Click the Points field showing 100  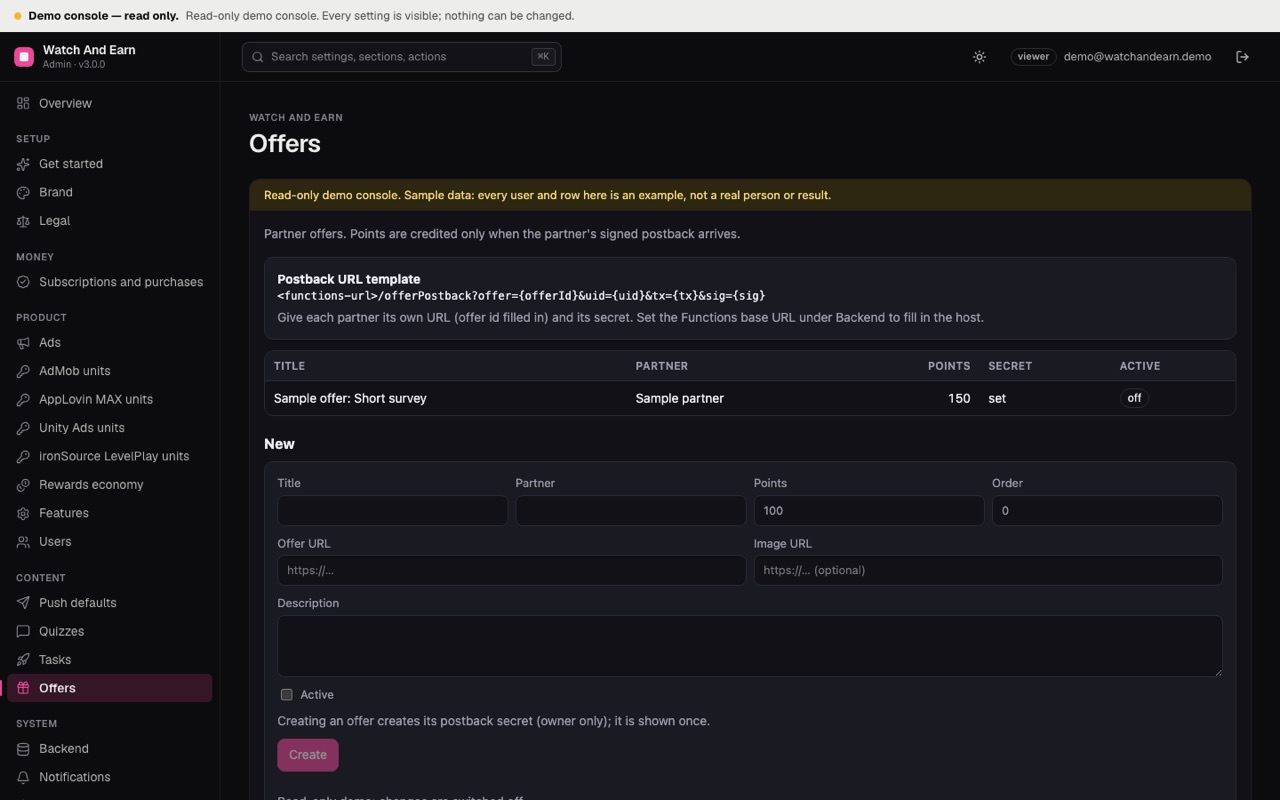[869, 510]
